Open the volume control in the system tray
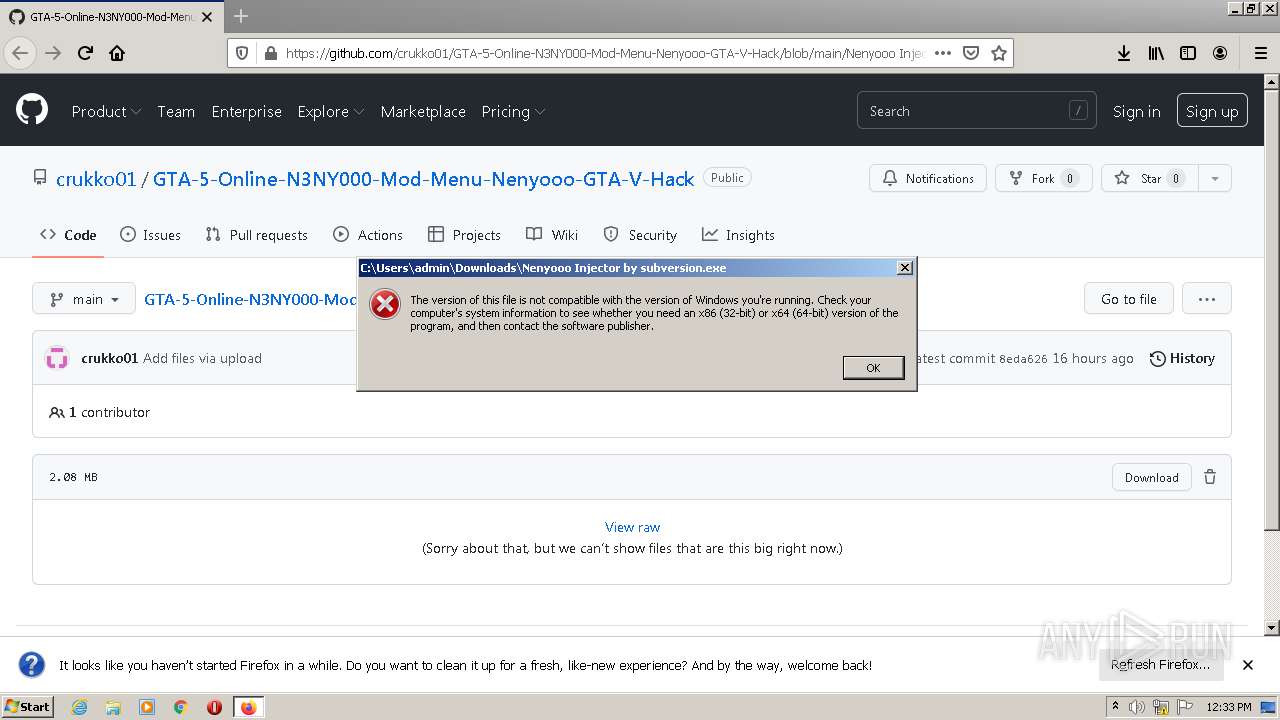1280x720 pixels. click(1136, 707)
